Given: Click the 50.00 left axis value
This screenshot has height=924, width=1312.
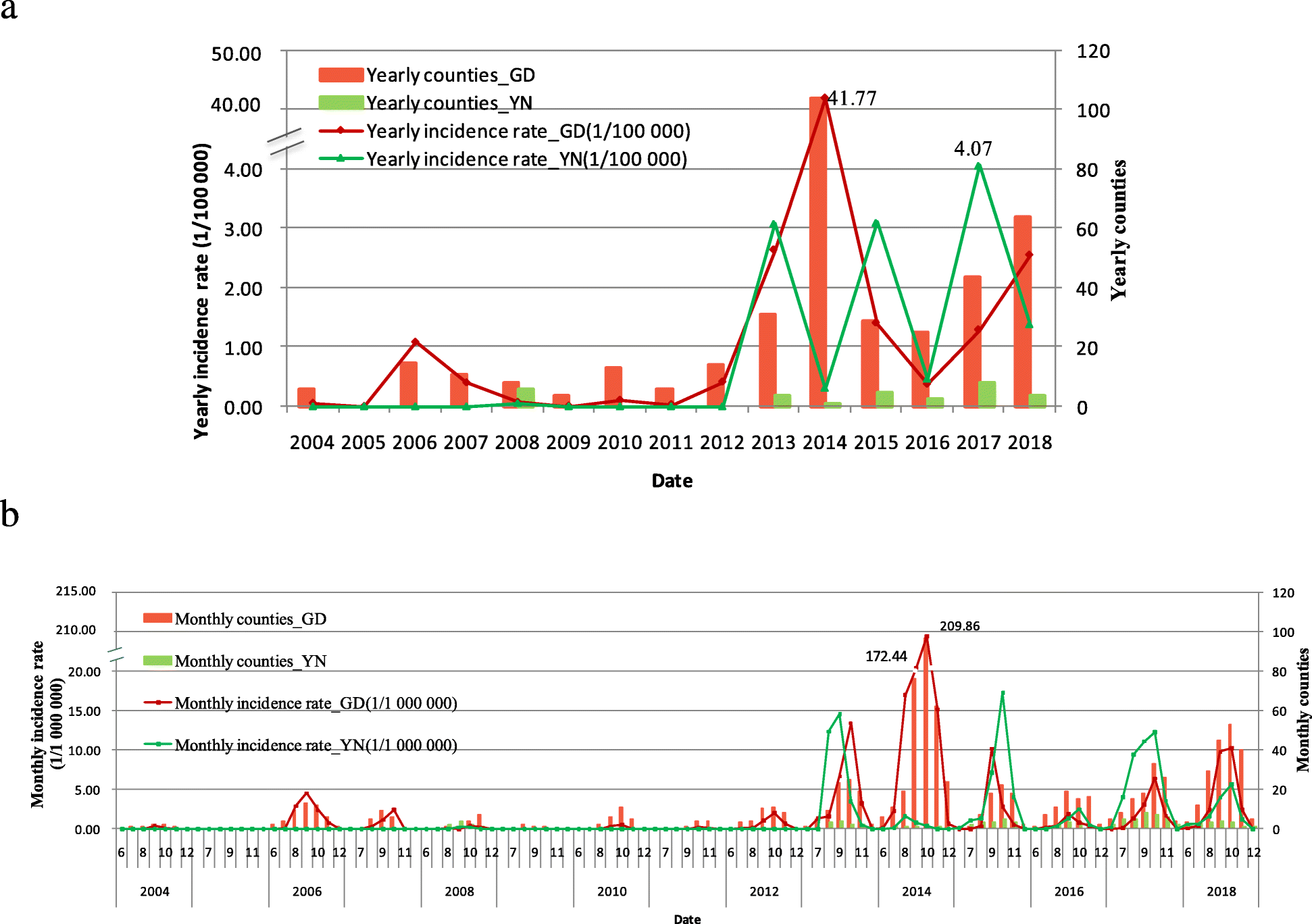Looking at the screenshot, I should pyautogui.click(x=236, y=54).
